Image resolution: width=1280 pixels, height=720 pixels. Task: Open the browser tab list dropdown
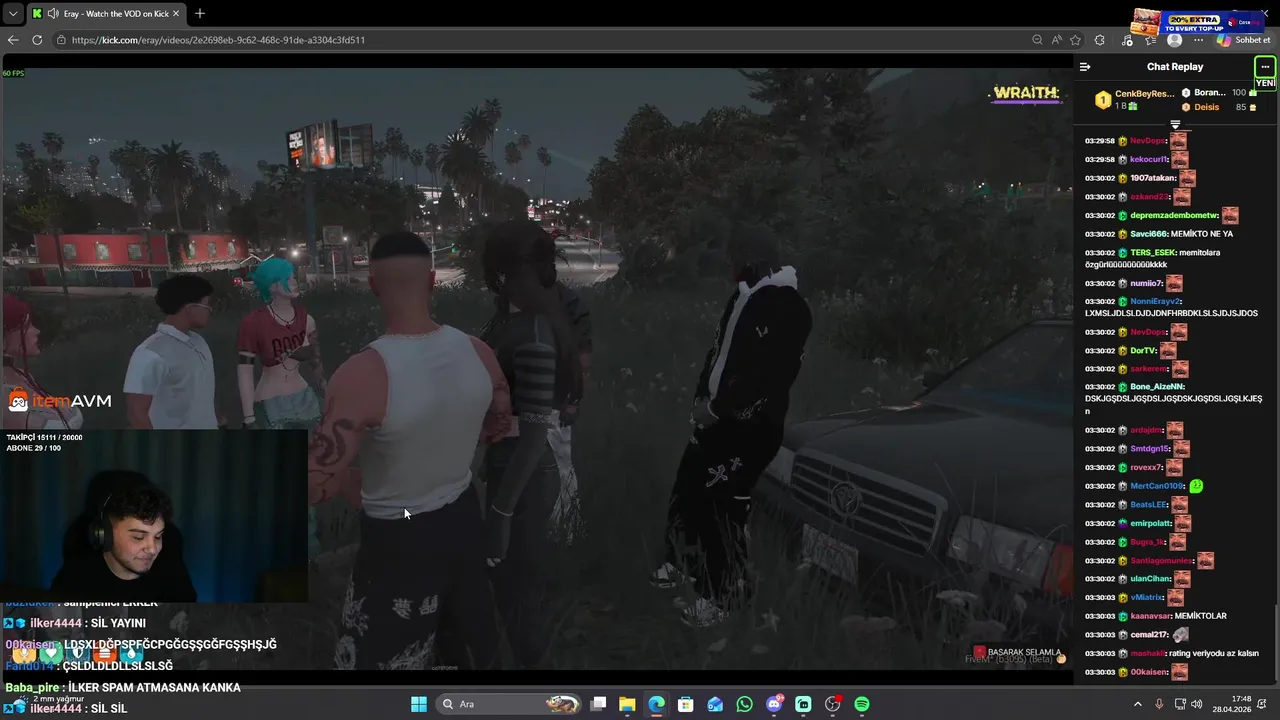12,13
